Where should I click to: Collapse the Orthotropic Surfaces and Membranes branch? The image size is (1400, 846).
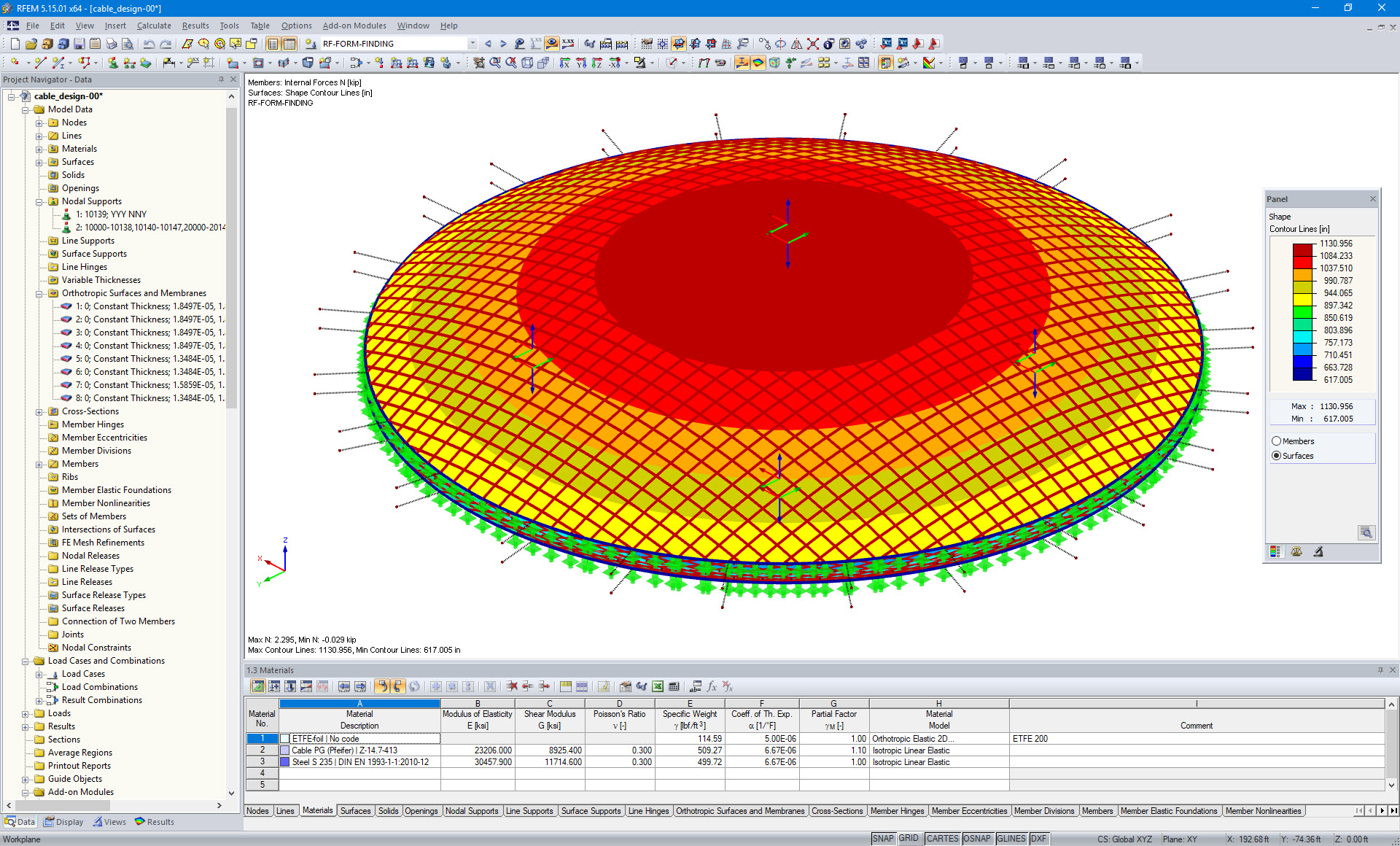pos(39,293)
